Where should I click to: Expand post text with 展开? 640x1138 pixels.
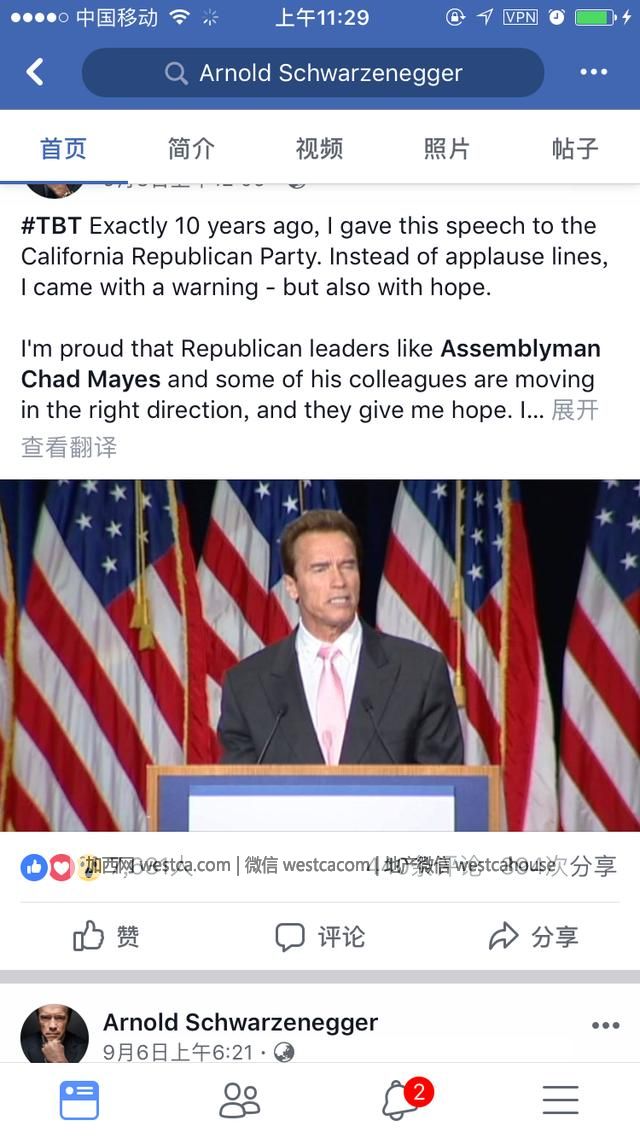click(x=575, y=410)
